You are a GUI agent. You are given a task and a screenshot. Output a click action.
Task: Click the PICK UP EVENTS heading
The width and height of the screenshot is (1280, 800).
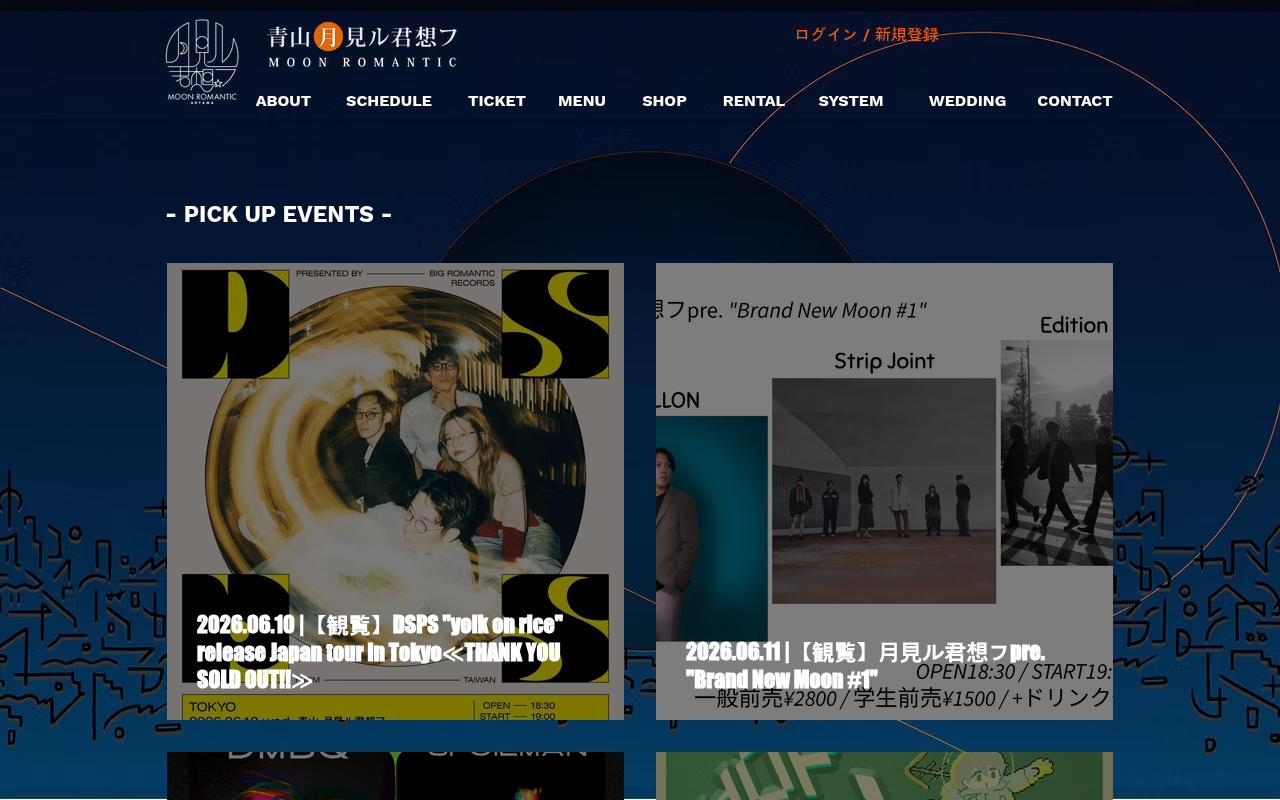pyautogui.click(x=279, y=214)
